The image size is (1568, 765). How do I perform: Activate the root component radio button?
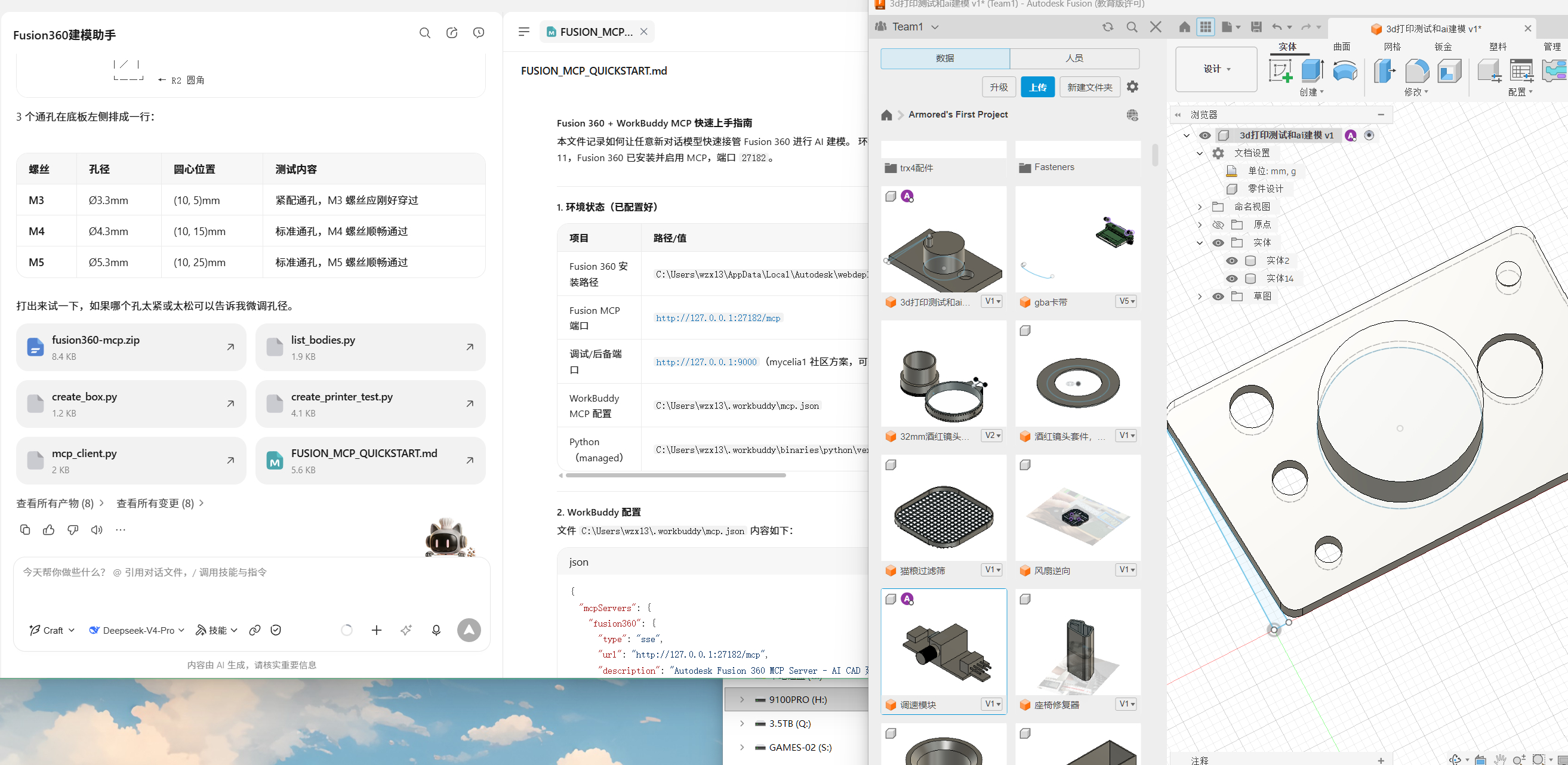pyautogui.click(x=1369, y=135)
